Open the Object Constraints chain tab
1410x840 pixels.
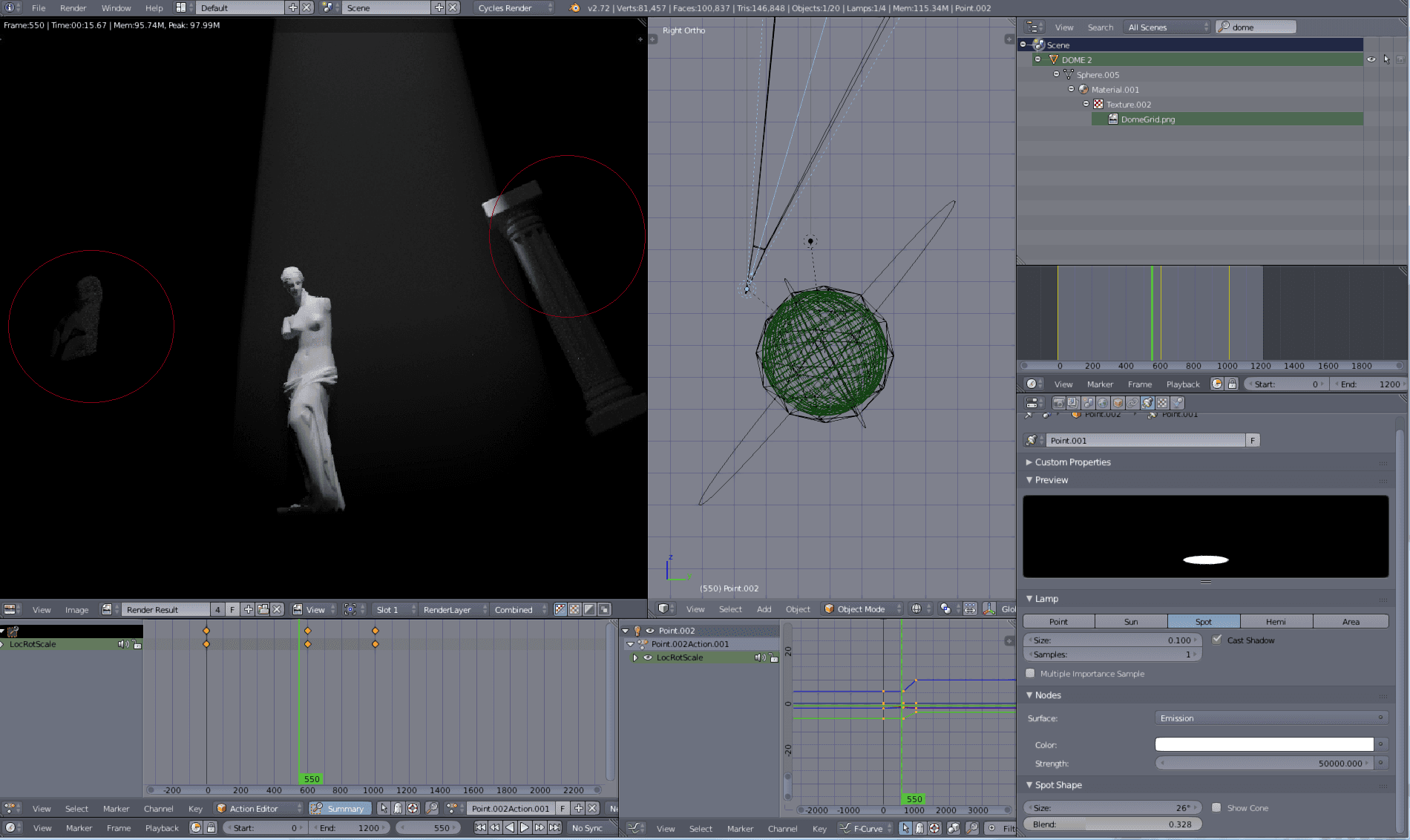[x=1132, y=403]
